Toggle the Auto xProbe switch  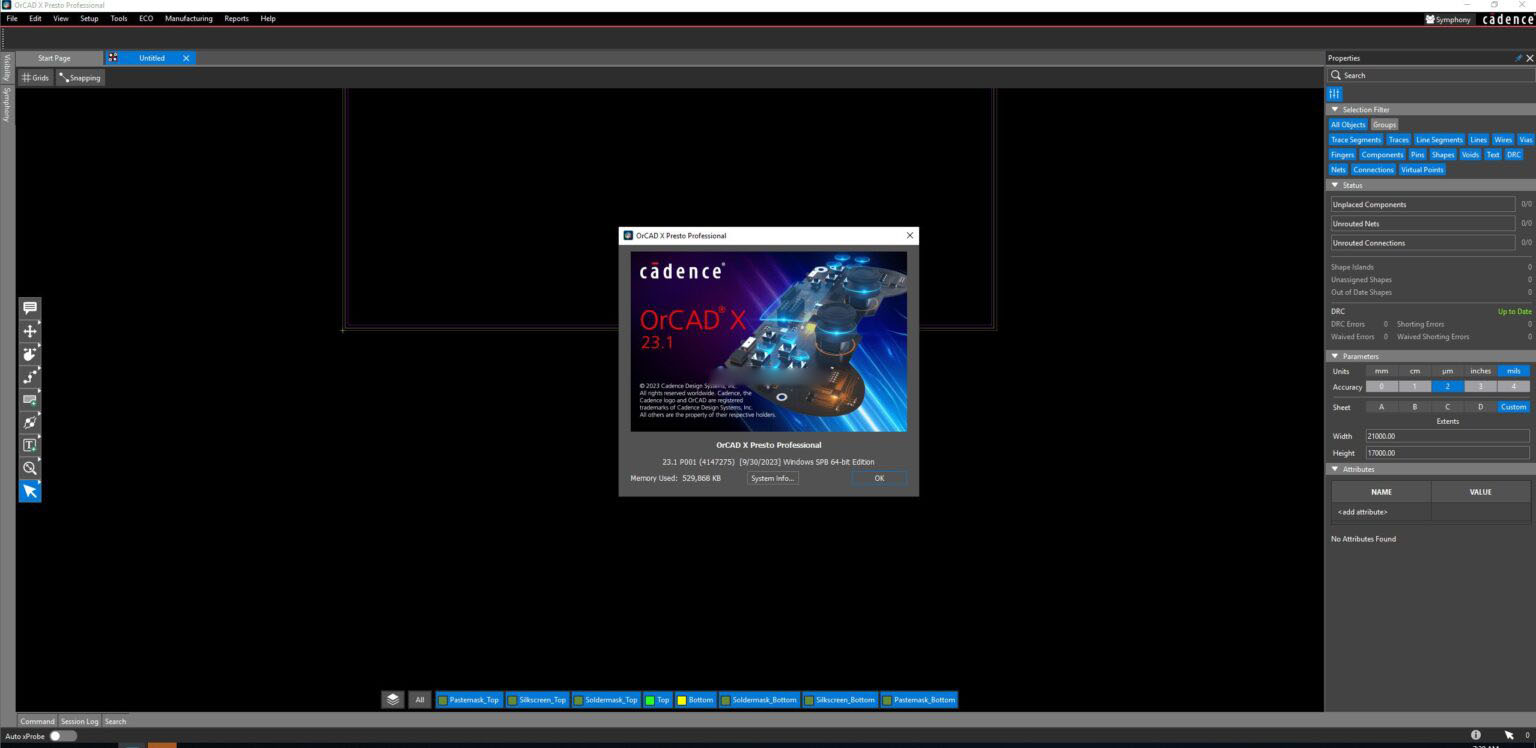pyautogui.click(x=63, y=736)
